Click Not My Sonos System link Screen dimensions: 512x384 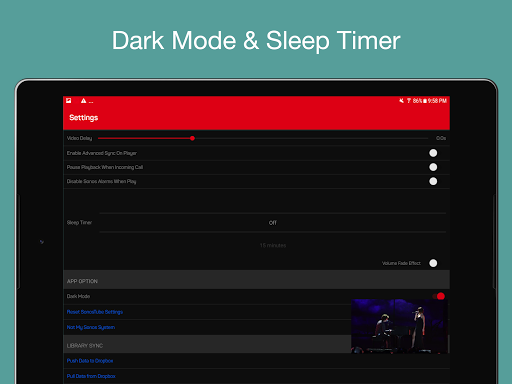(x=91, y=327)
